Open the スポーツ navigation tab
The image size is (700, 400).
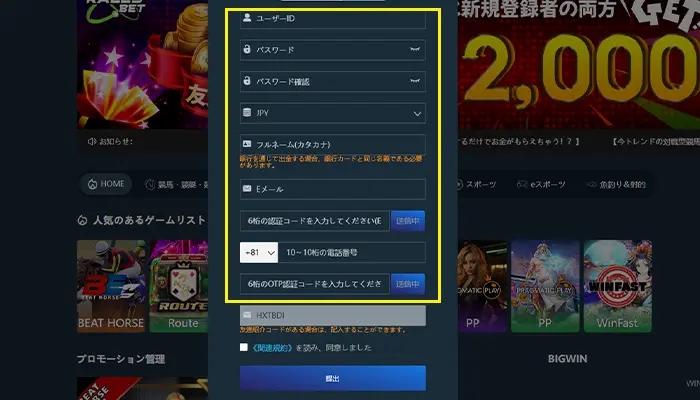coord(476,184)
